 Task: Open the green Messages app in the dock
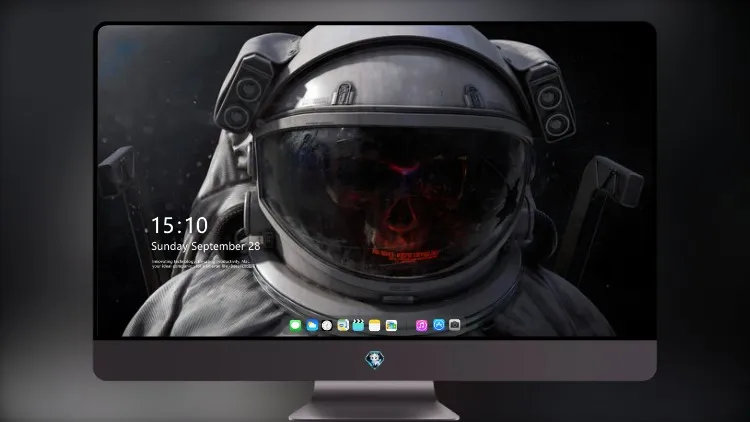[296, 325]
